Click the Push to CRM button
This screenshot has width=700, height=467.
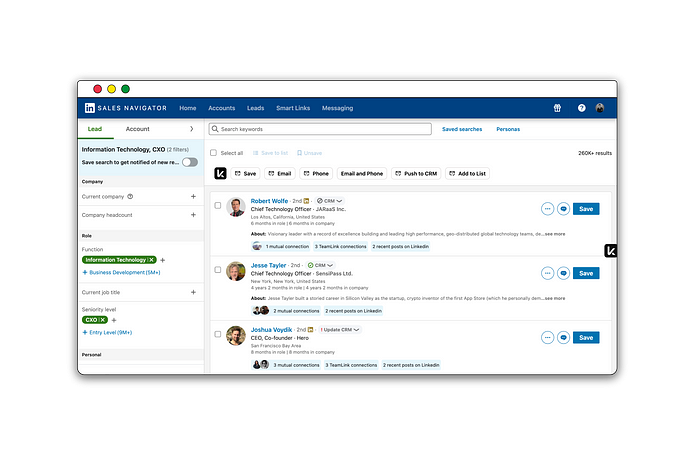[x=416, y=173]
